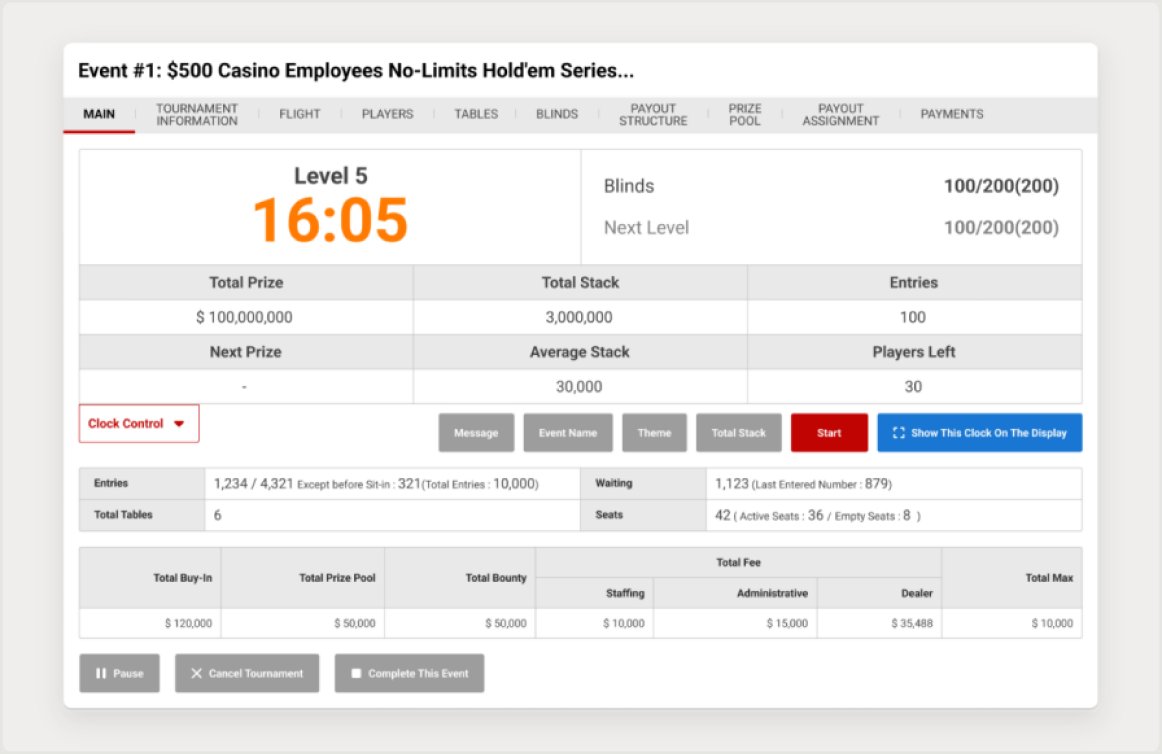Click the 3,000,000 total stack value

point(579,317)
